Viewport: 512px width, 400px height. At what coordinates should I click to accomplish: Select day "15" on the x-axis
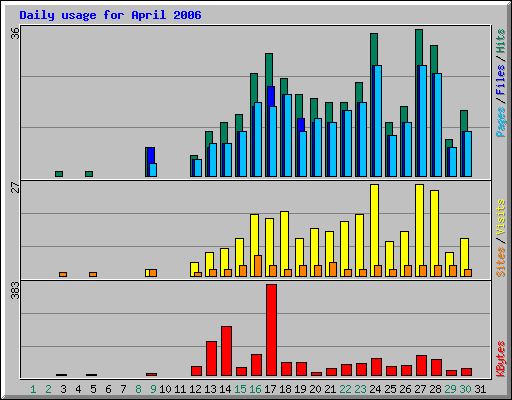point(240,389)
